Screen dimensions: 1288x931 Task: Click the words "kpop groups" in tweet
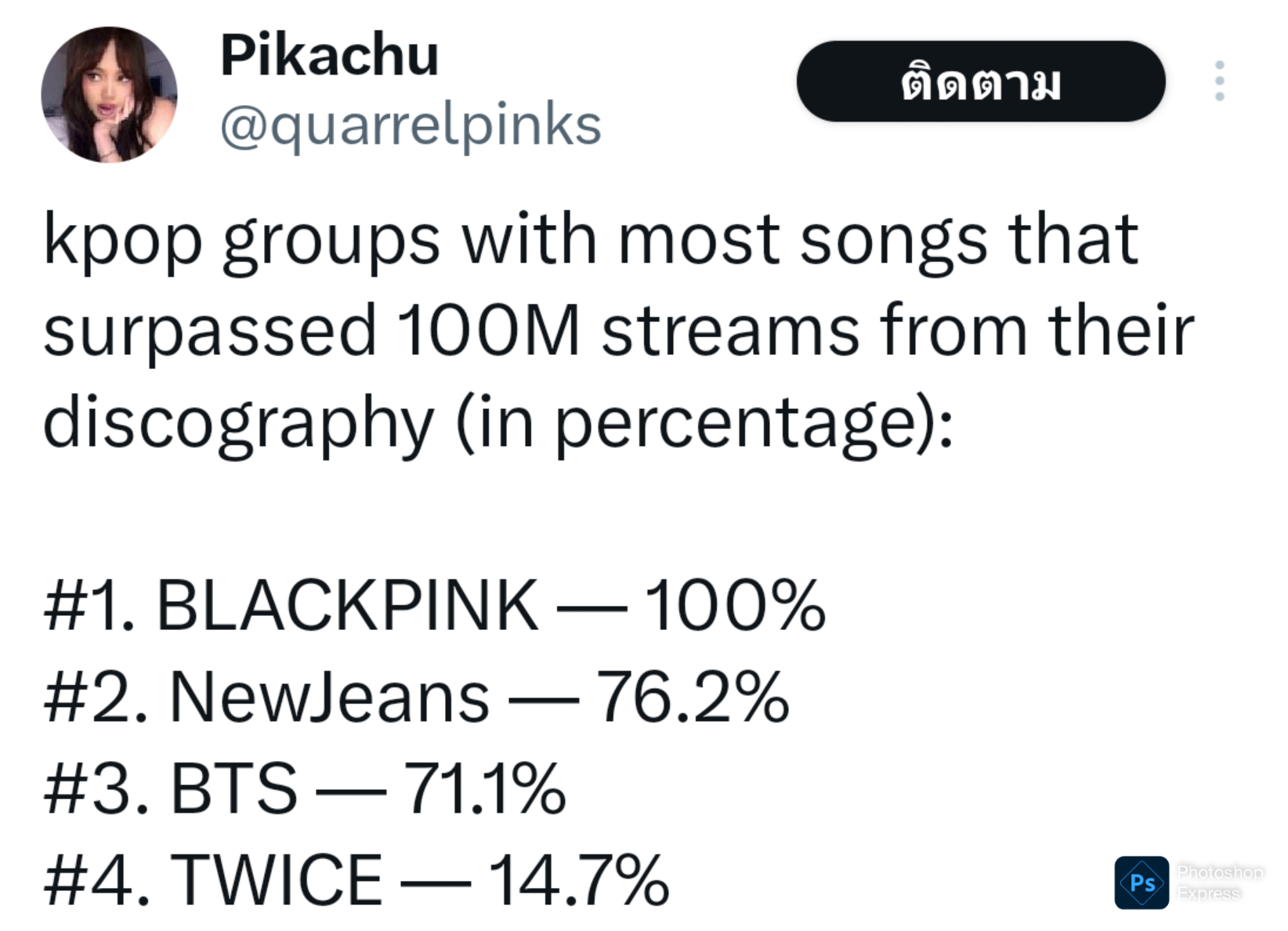[x=241, y=240]
